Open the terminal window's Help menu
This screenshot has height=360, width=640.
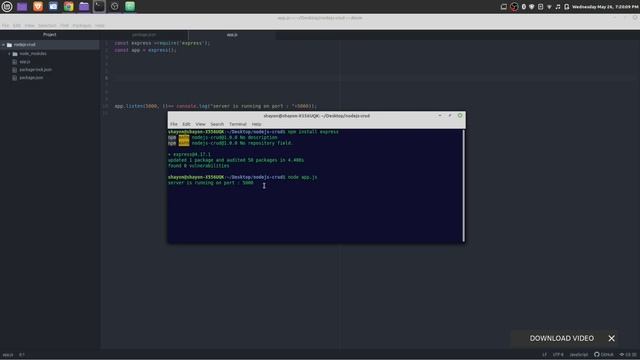(x=256, y=124)
